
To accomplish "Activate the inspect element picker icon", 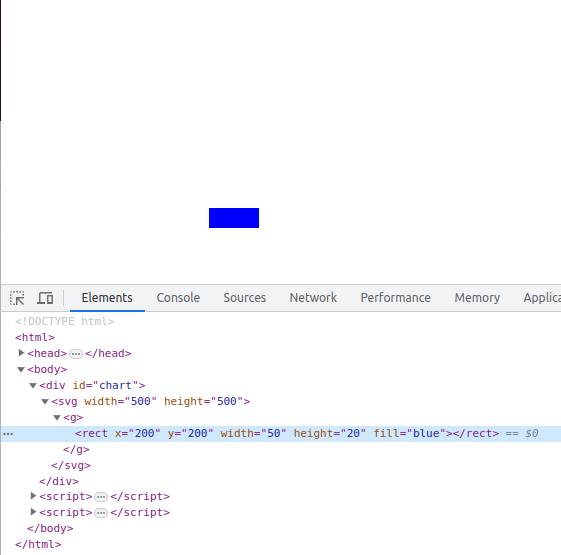I will pyautogui.click(x=17, y=298).
